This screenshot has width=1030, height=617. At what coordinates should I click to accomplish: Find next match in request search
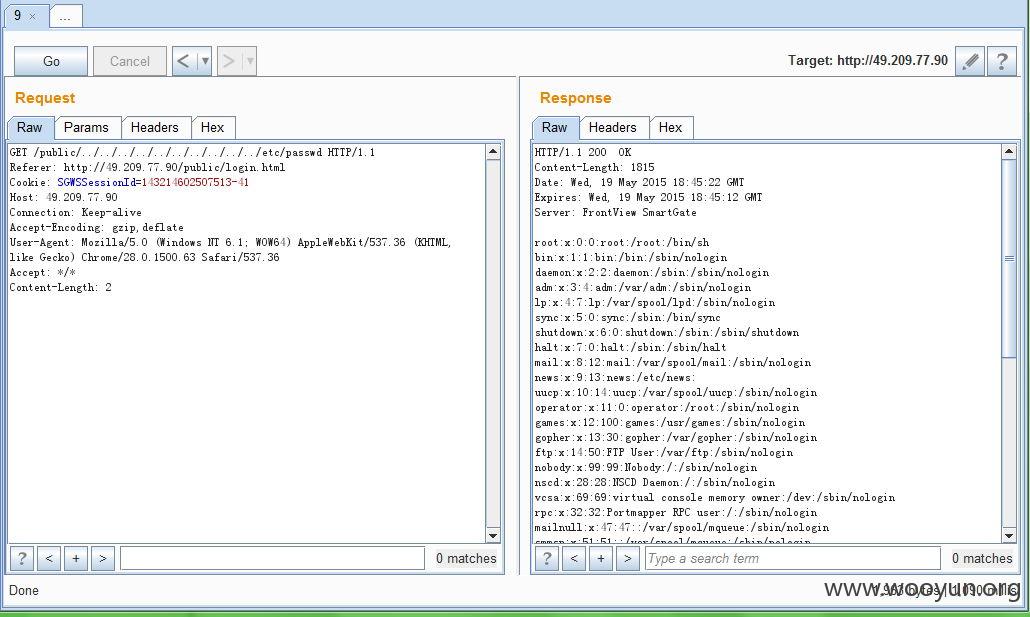point(102,559)
